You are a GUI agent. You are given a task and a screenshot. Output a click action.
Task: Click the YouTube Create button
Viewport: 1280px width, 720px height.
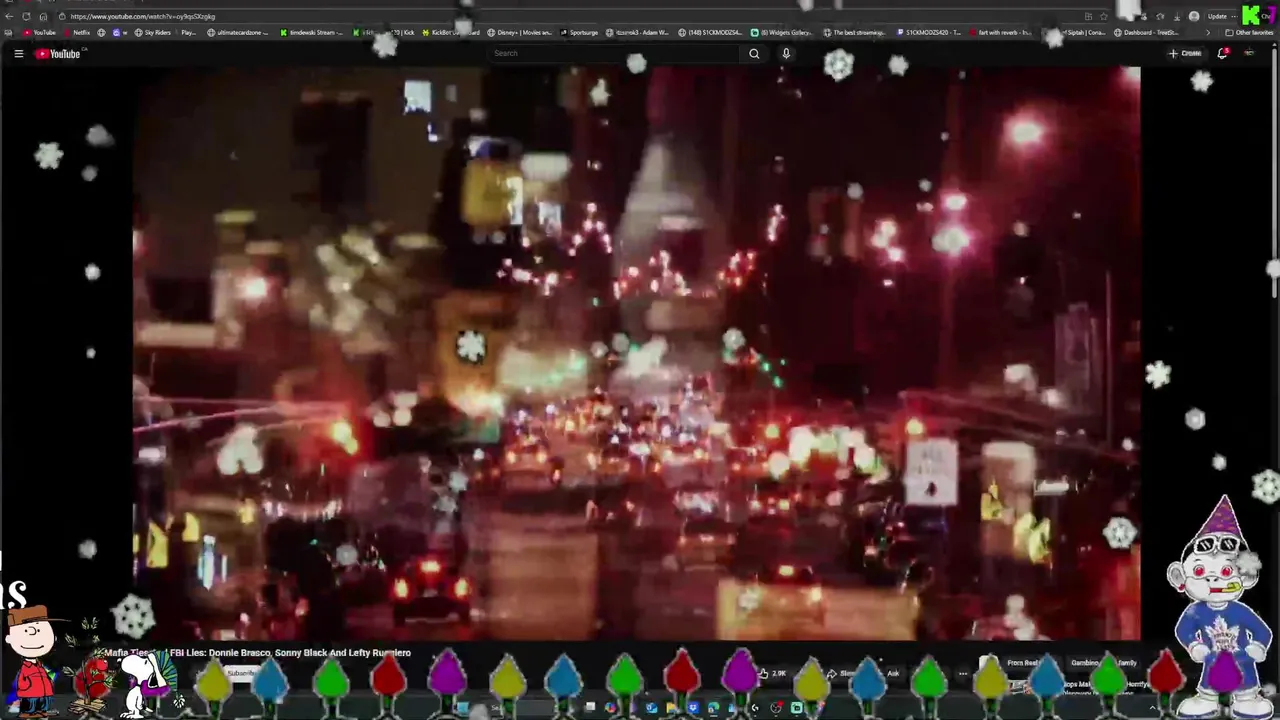(1185, 53)
